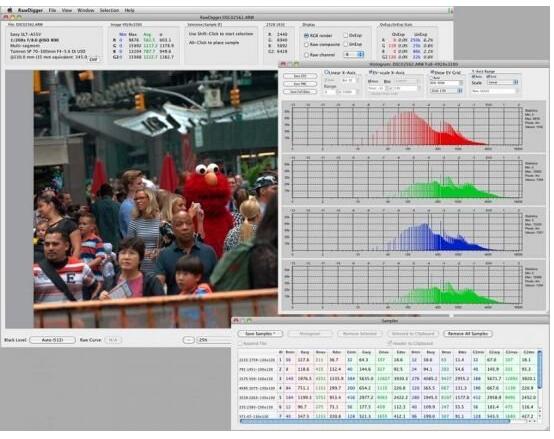Click the EXIF button under file info
This screenshot has width=554, height=439.
[x=93, y=59]
